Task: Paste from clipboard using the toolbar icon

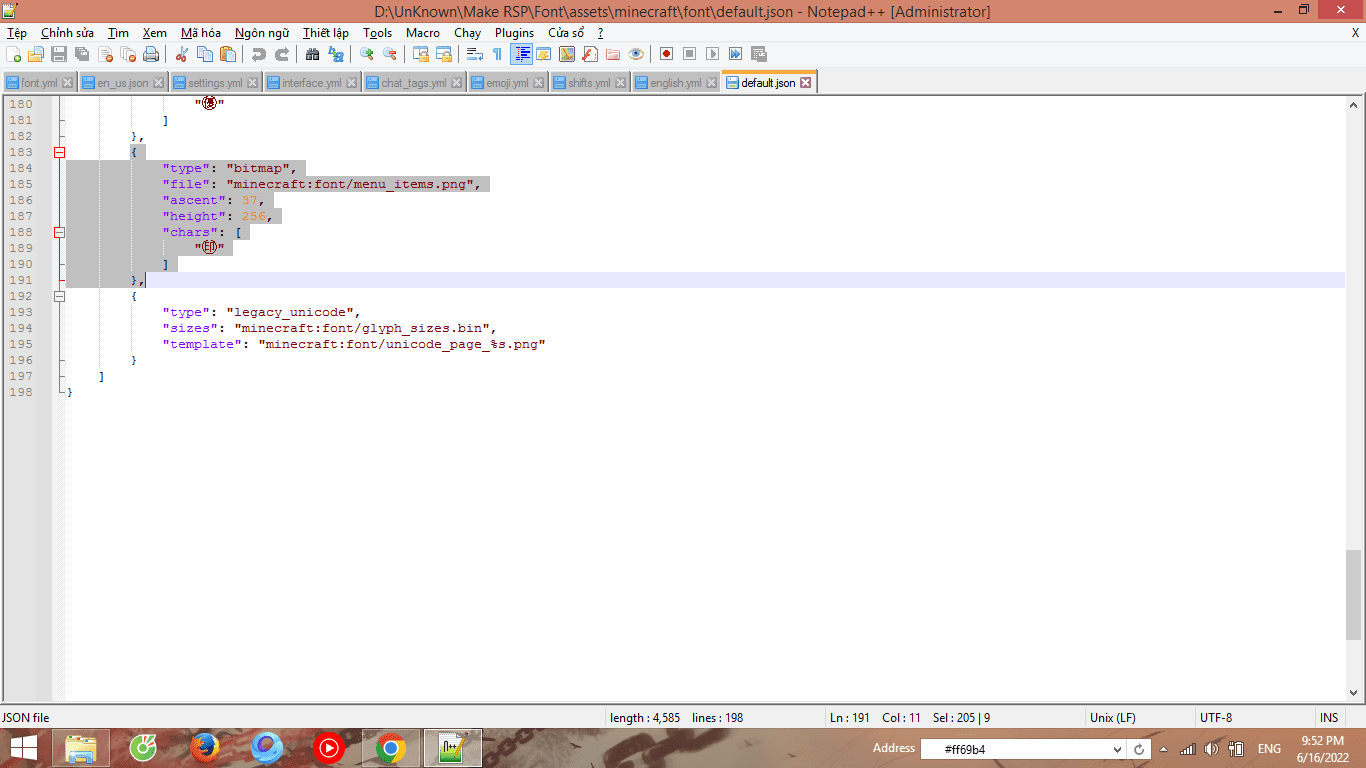Action: click(x=228, y=54)
